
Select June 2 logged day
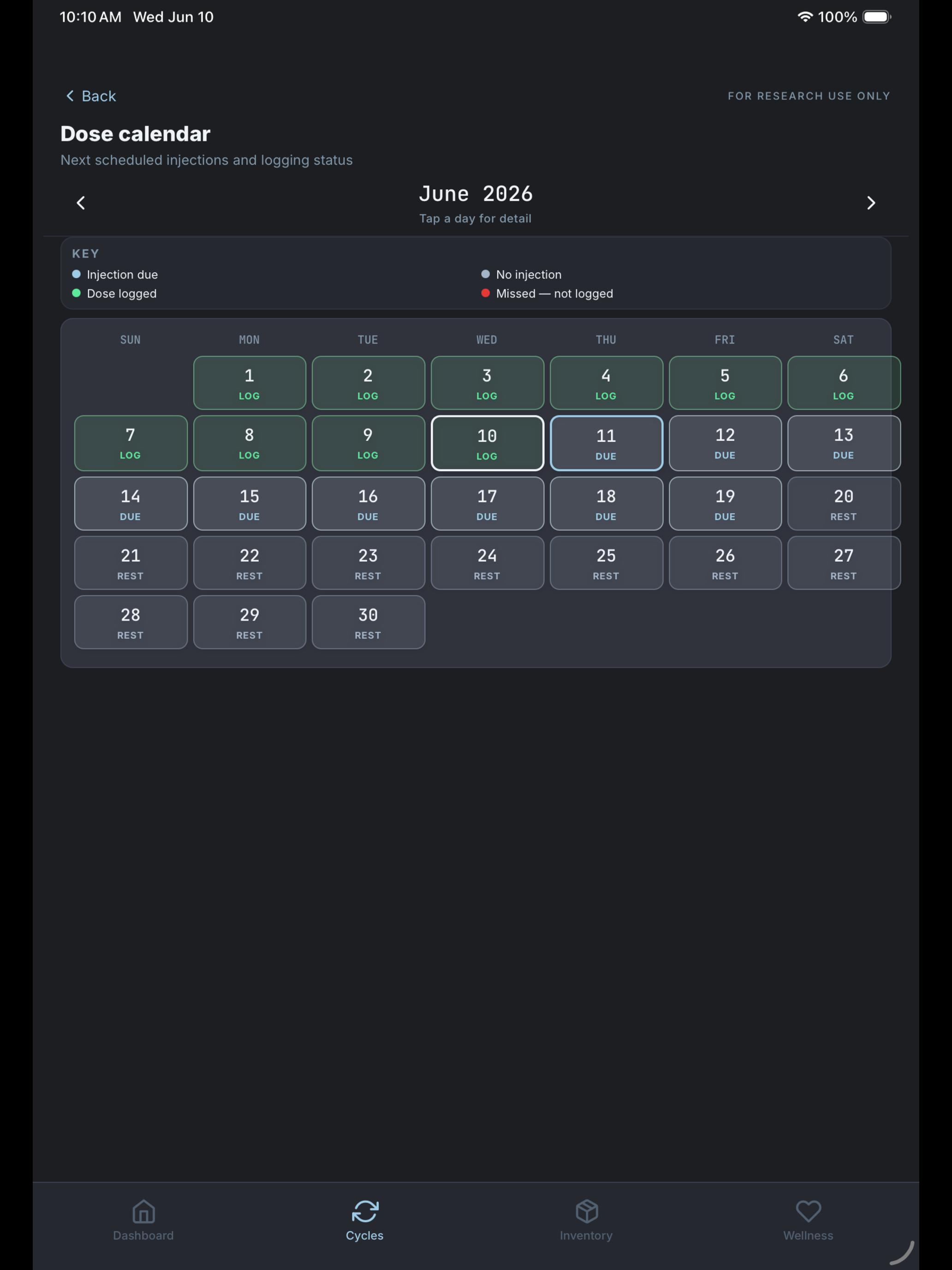click(x=369, y=383)
